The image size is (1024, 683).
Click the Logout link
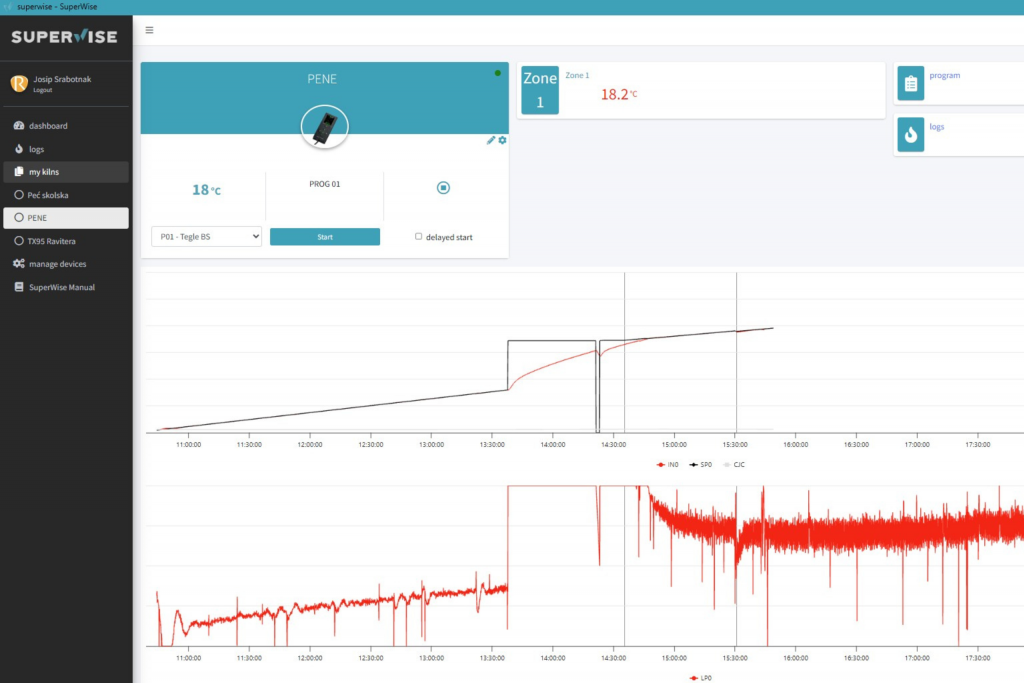point(42,90)
